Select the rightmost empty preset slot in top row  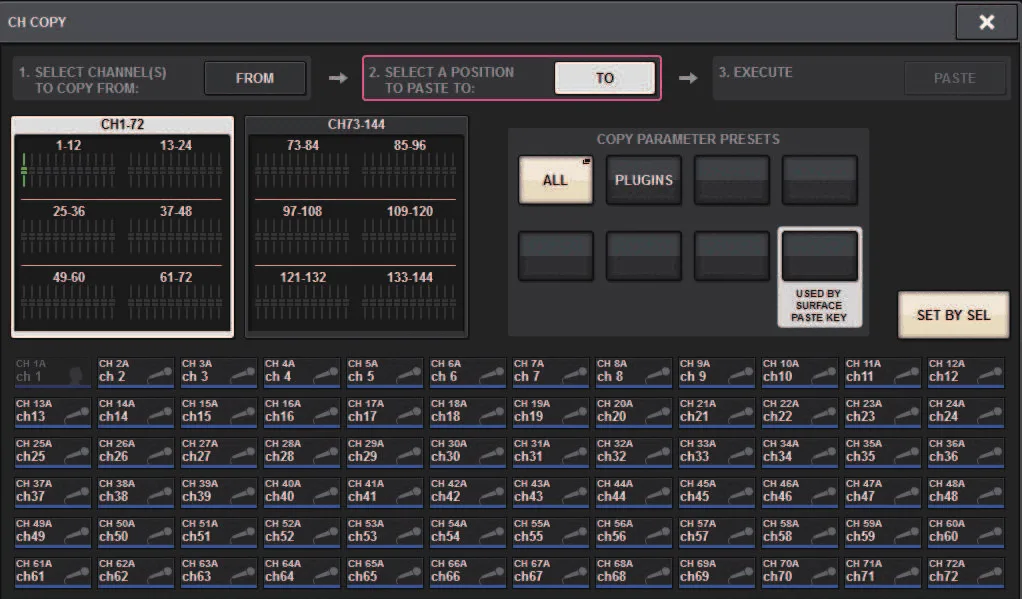point(819,180)
